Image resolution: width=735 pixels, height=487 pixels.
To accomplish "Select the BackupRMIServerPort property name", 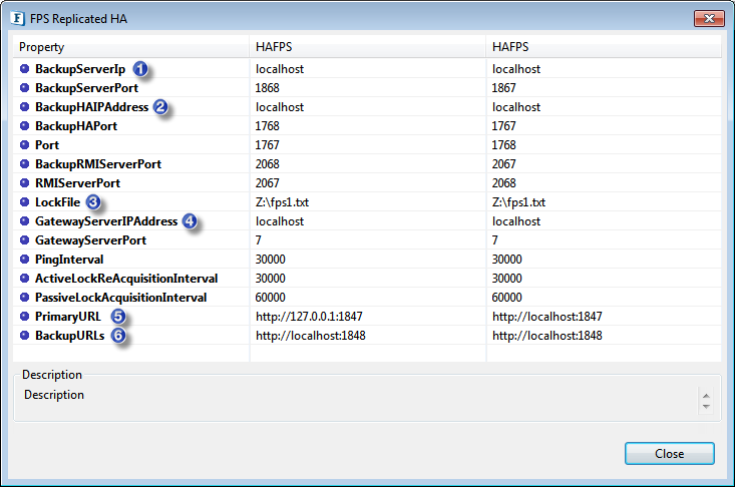I will pos(98,164).
